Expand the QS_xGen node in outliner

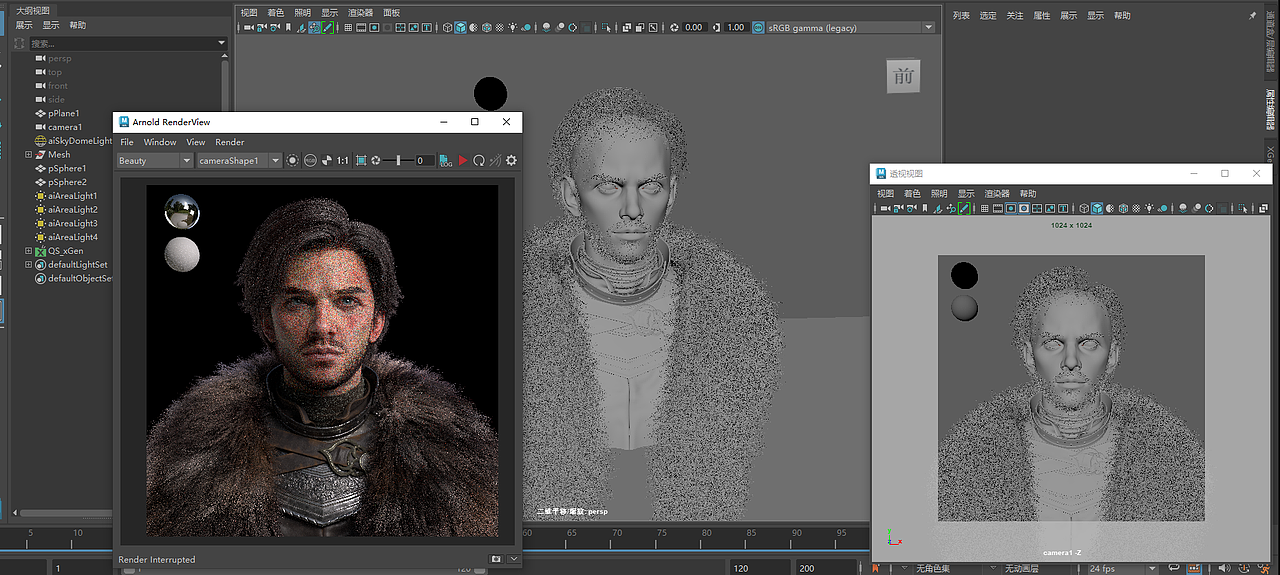point(29,251)
